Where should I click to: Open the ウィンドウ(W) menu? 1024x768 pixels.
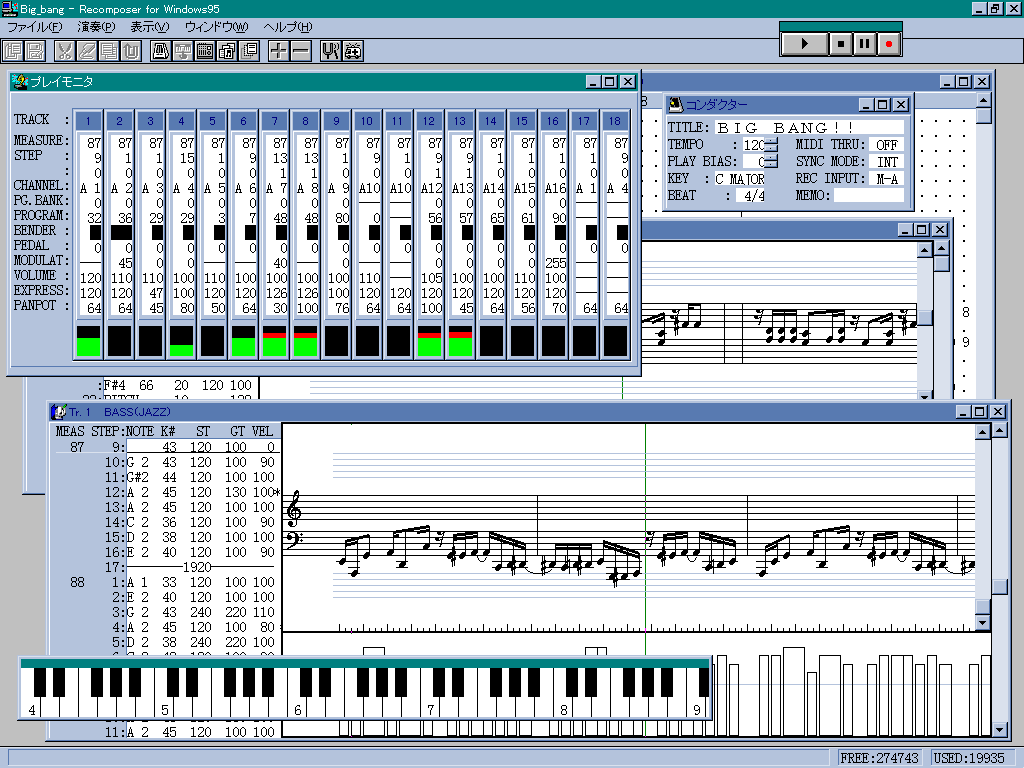pyautogui.click(x=216, y=27)
